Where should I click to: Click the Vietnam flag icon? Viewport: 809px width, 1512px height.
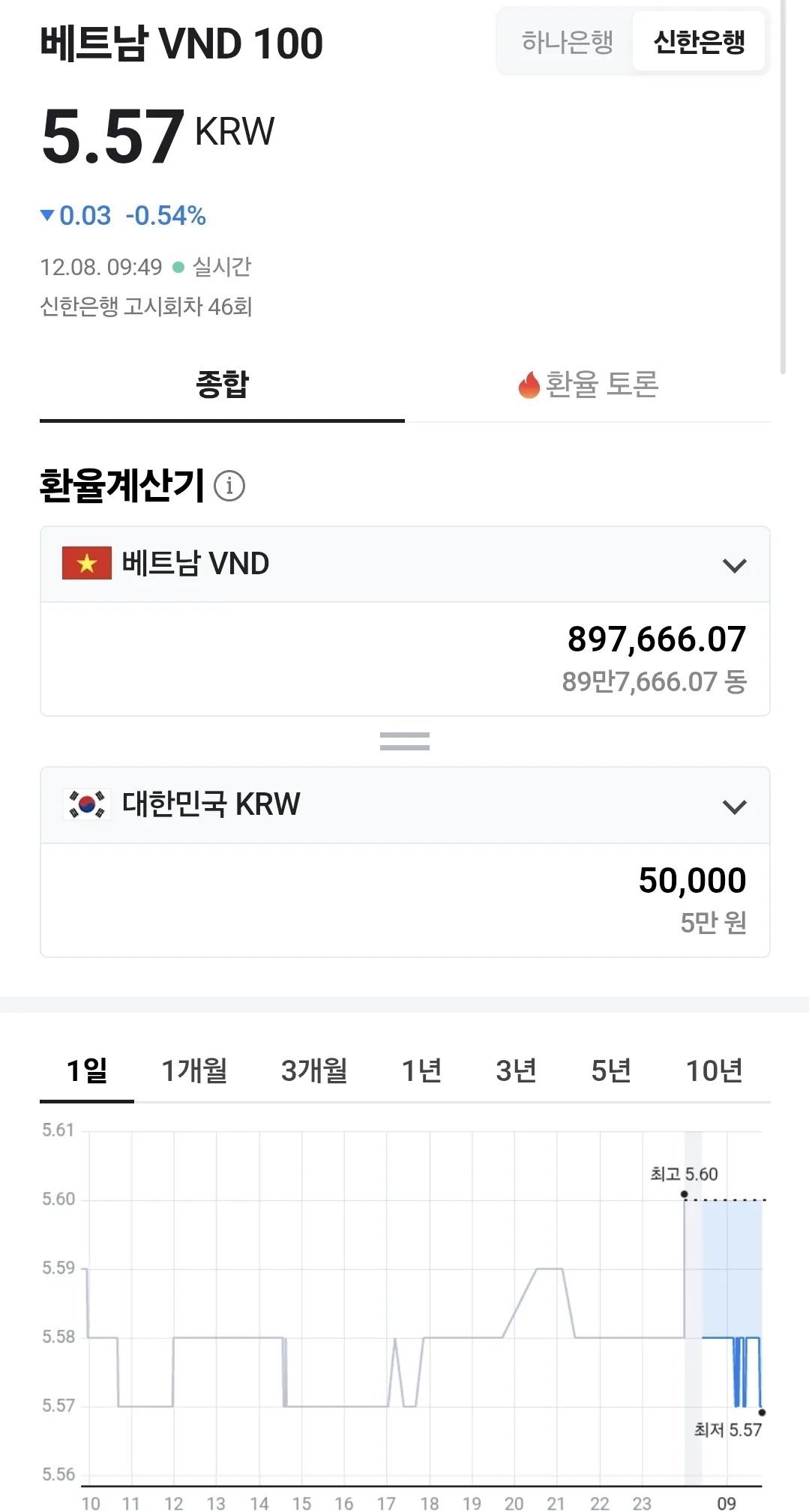pyautogui.click(x=87, y=563)
